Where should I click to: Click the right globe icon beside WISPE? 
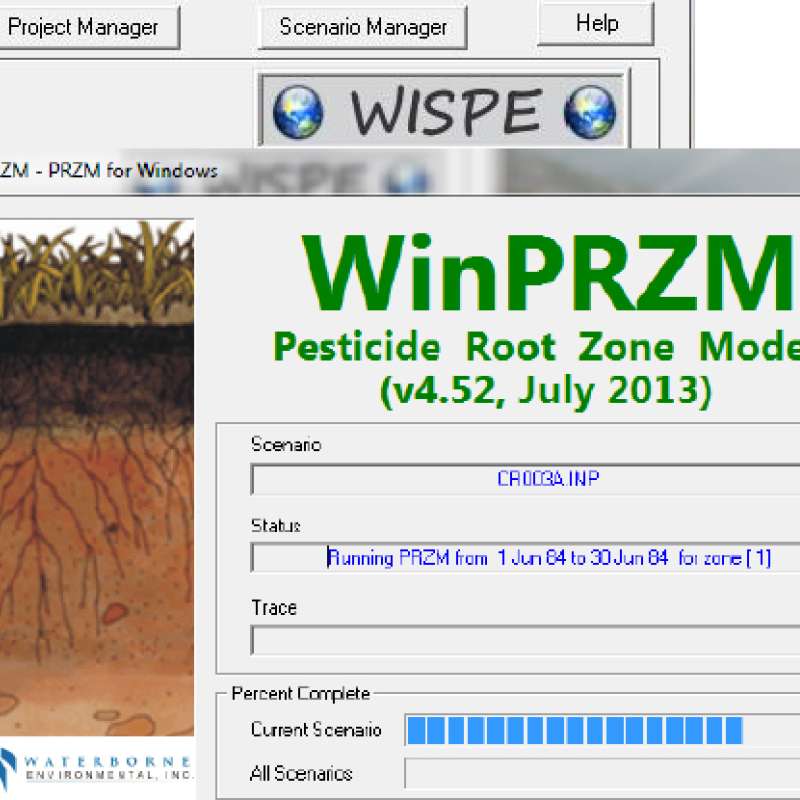[590, 112]
